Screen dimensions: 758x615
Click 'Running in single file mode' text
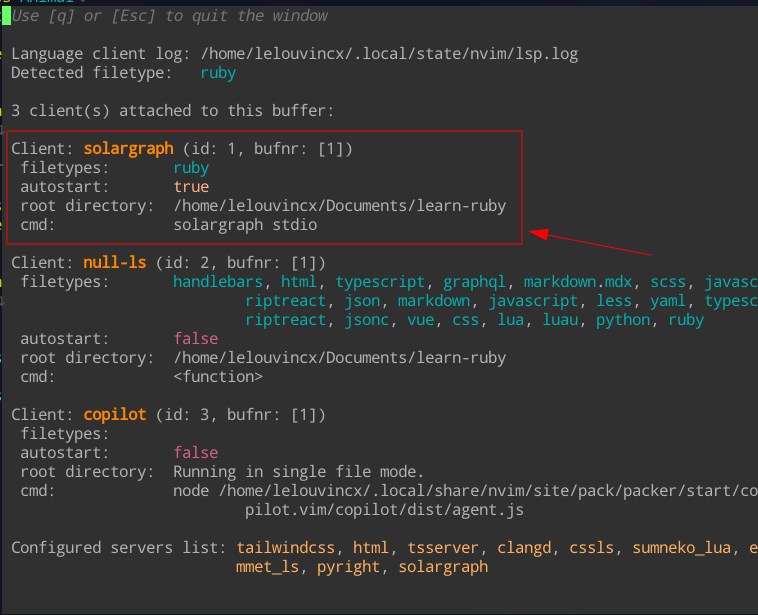point(299,472)
